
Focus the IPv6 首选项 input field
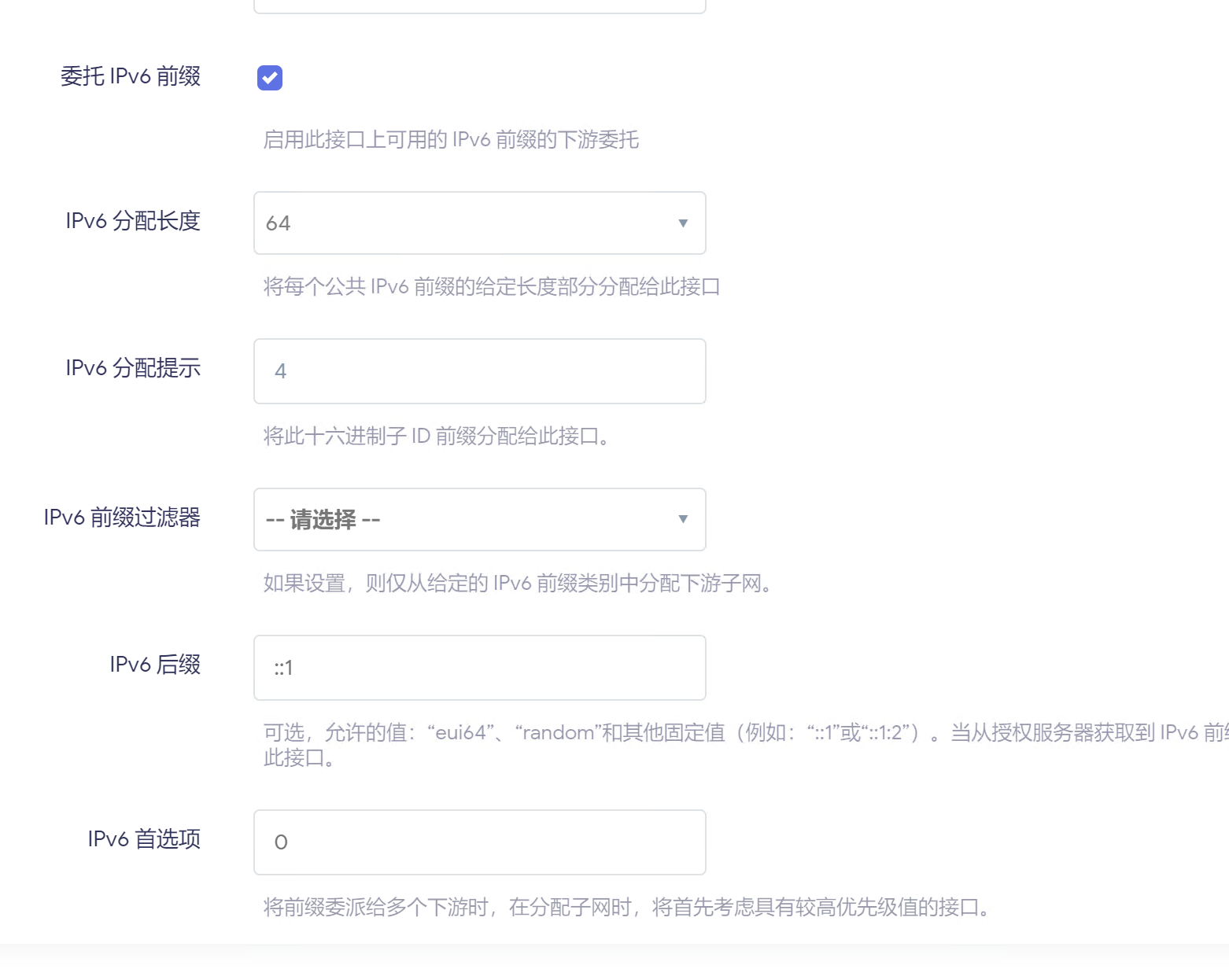point(480,842)
